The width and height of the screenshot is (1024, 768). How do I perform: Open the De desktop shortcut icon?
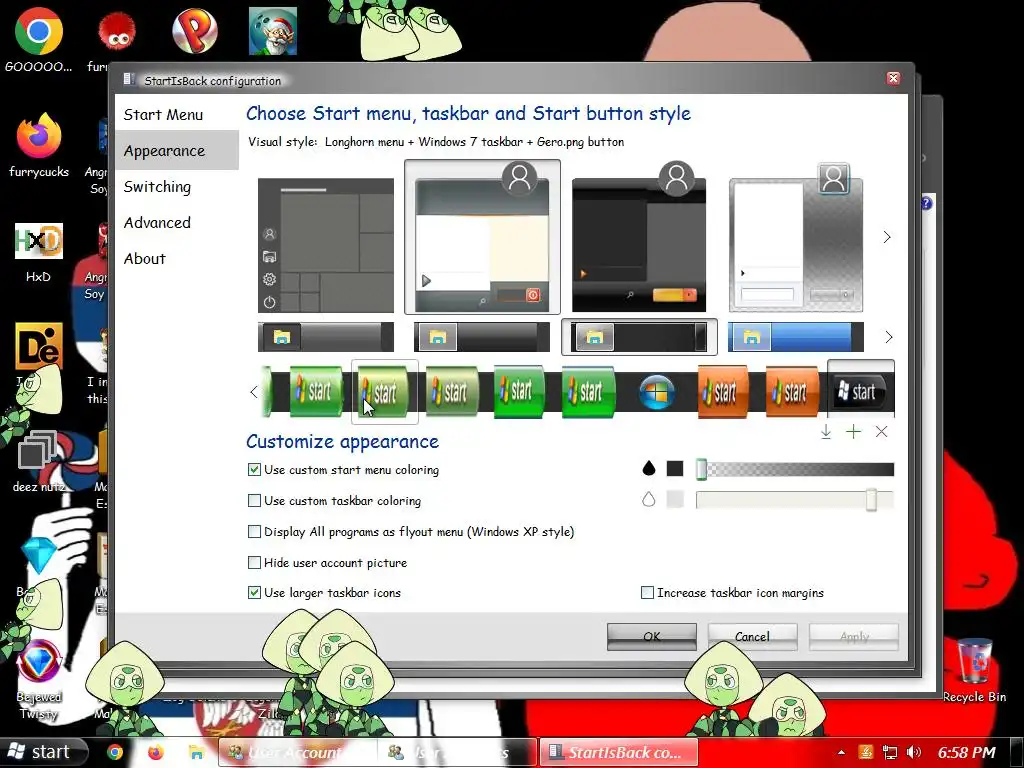point(39,346)
